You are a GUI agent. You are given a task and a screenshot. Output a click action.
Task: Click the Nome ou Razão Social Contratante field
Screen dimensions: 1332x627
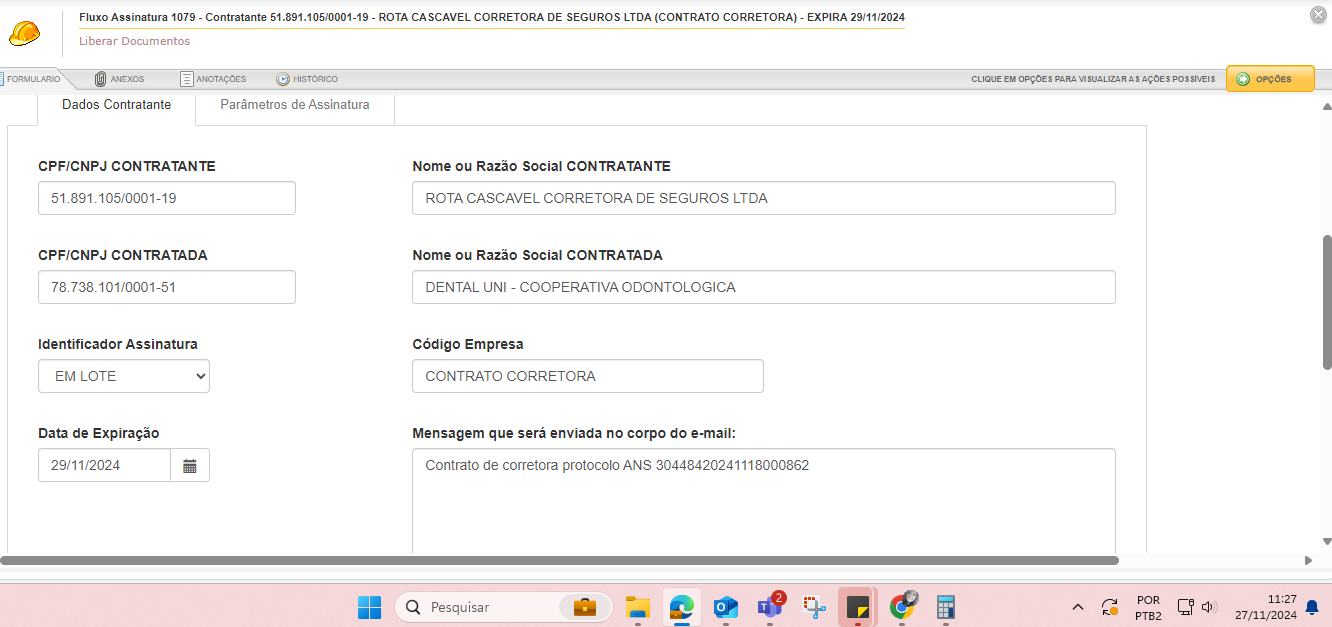764,198
